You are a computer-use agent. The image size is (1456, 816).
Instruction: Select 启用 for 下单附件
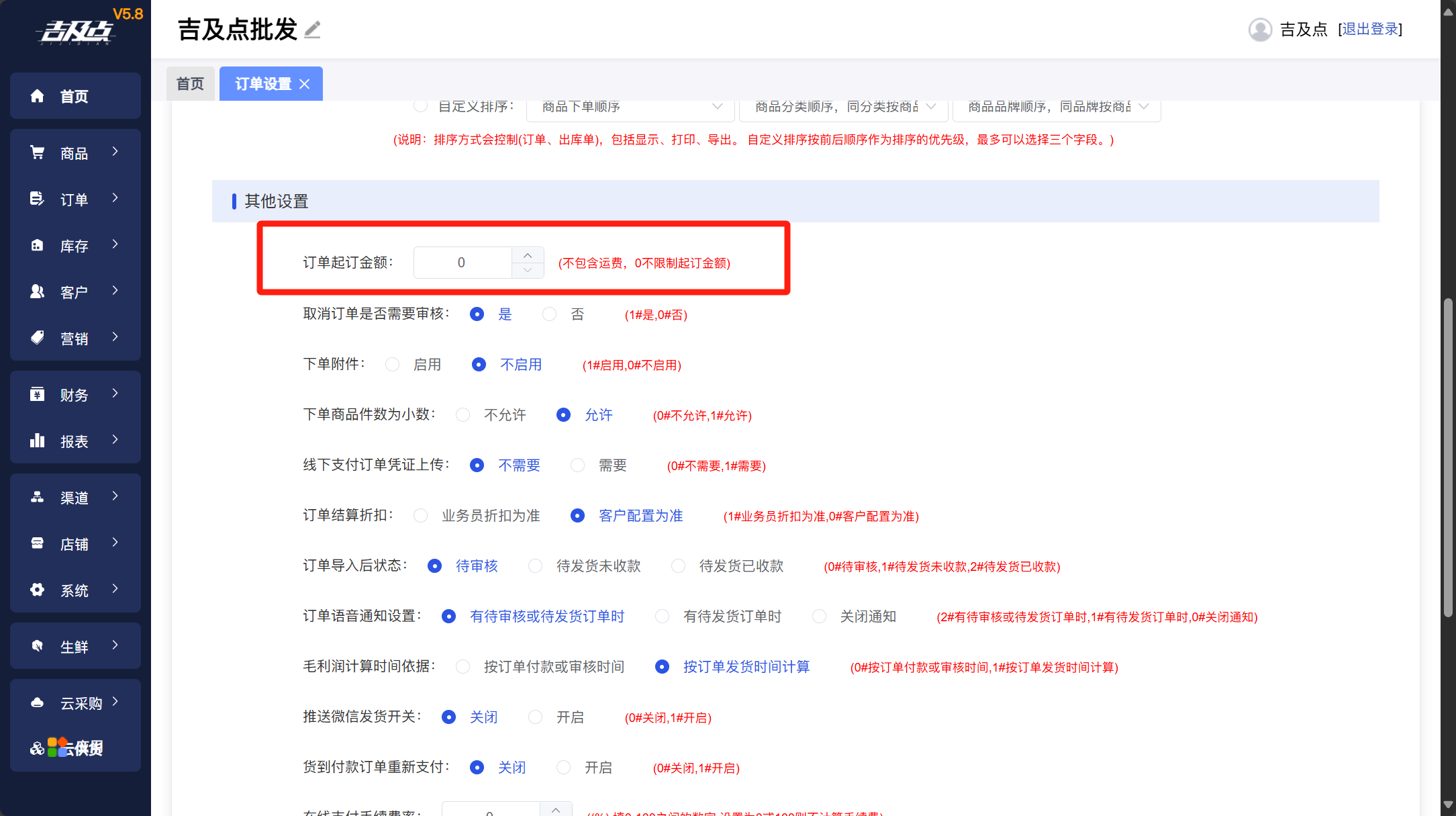click(x=393, y=365)
